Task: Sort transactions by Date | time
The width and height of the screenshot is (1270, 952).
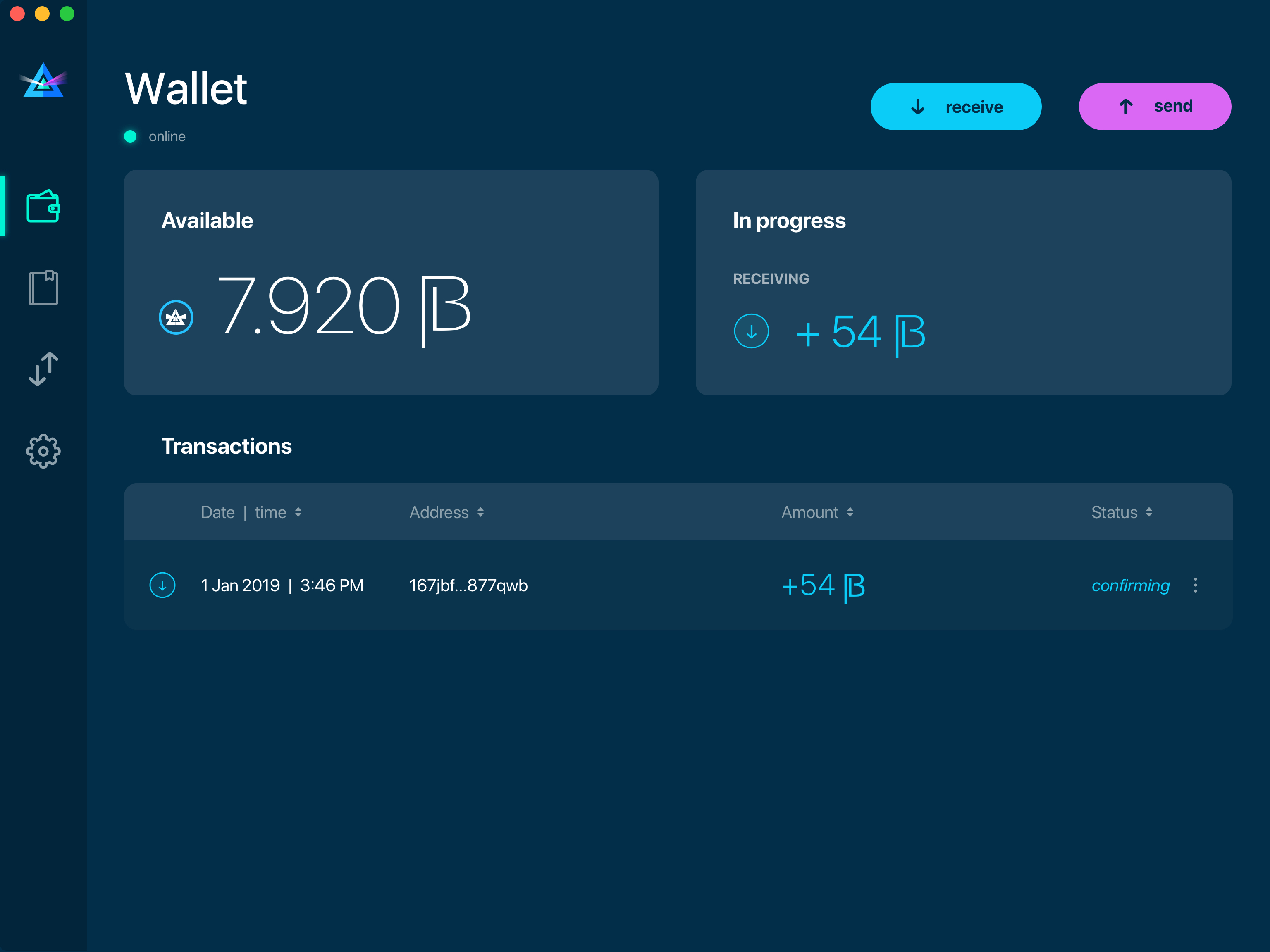Action: [x=251, y=512]
